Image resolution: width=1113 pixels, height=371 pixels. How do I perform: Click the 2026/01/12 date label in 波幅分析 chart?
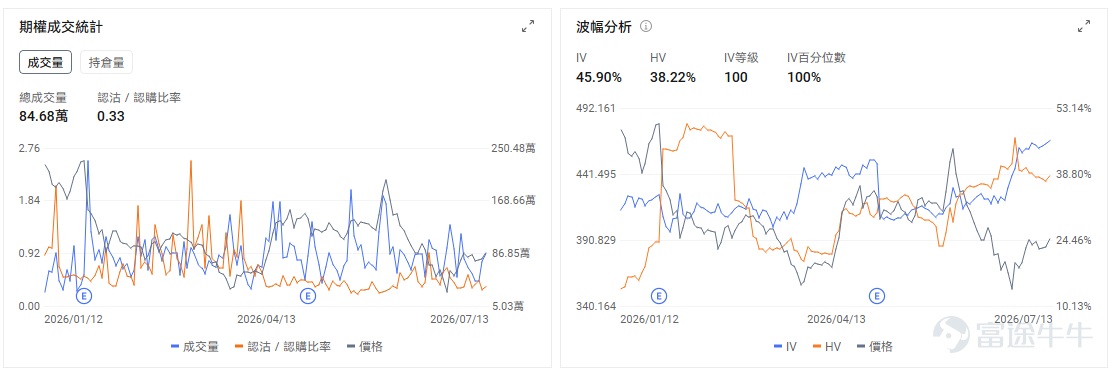coord(649,319)
